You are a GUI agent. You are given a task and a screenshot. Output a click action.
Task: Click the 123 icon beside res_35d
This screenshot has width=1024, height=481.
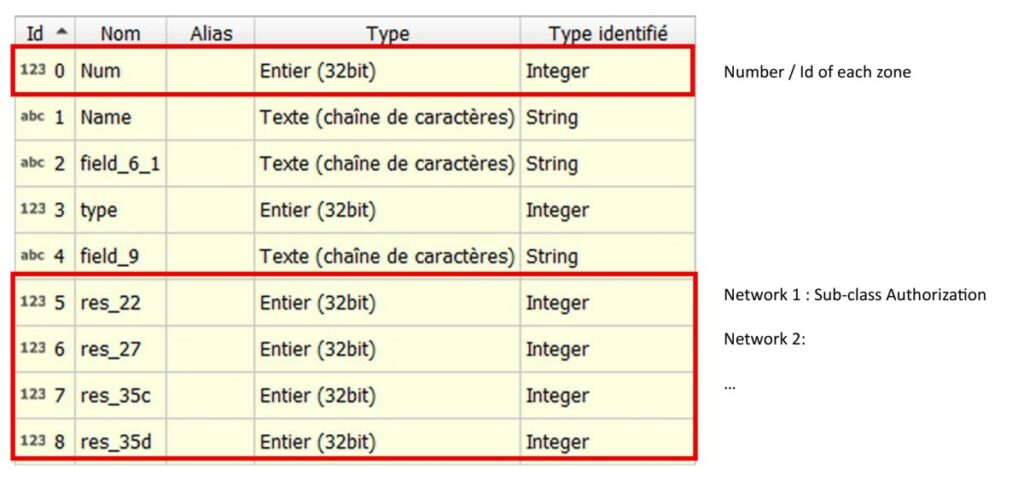tap(33, 441)
